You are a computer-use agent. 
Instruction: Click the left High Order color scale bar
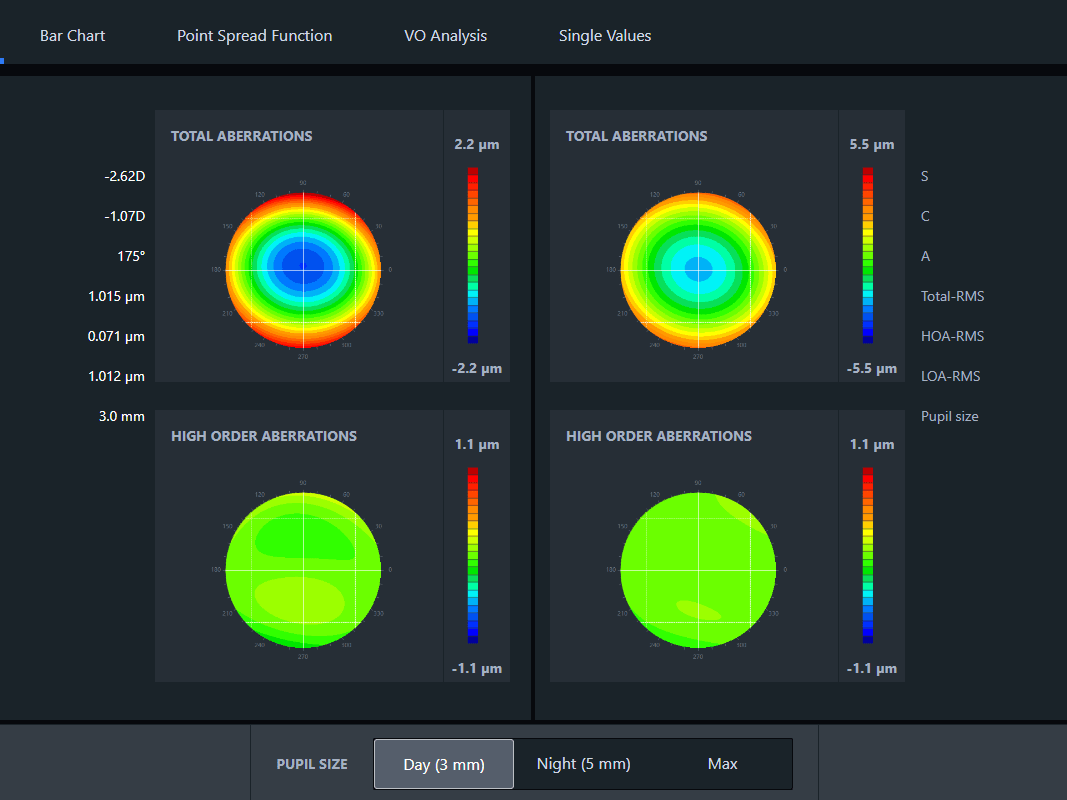(x=473, y=556)
